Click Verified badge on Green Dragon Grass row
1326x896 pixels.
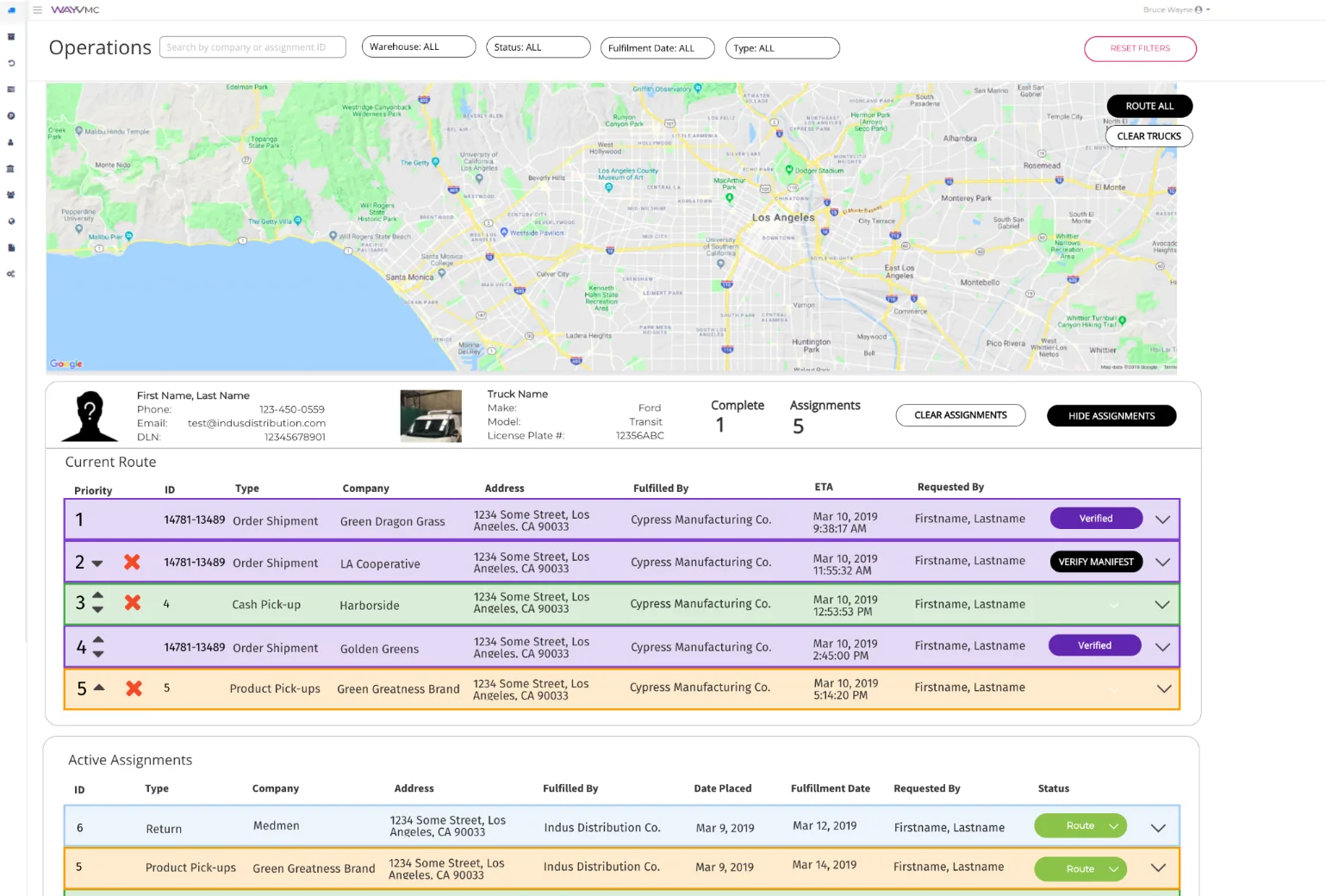(1096, 519)
